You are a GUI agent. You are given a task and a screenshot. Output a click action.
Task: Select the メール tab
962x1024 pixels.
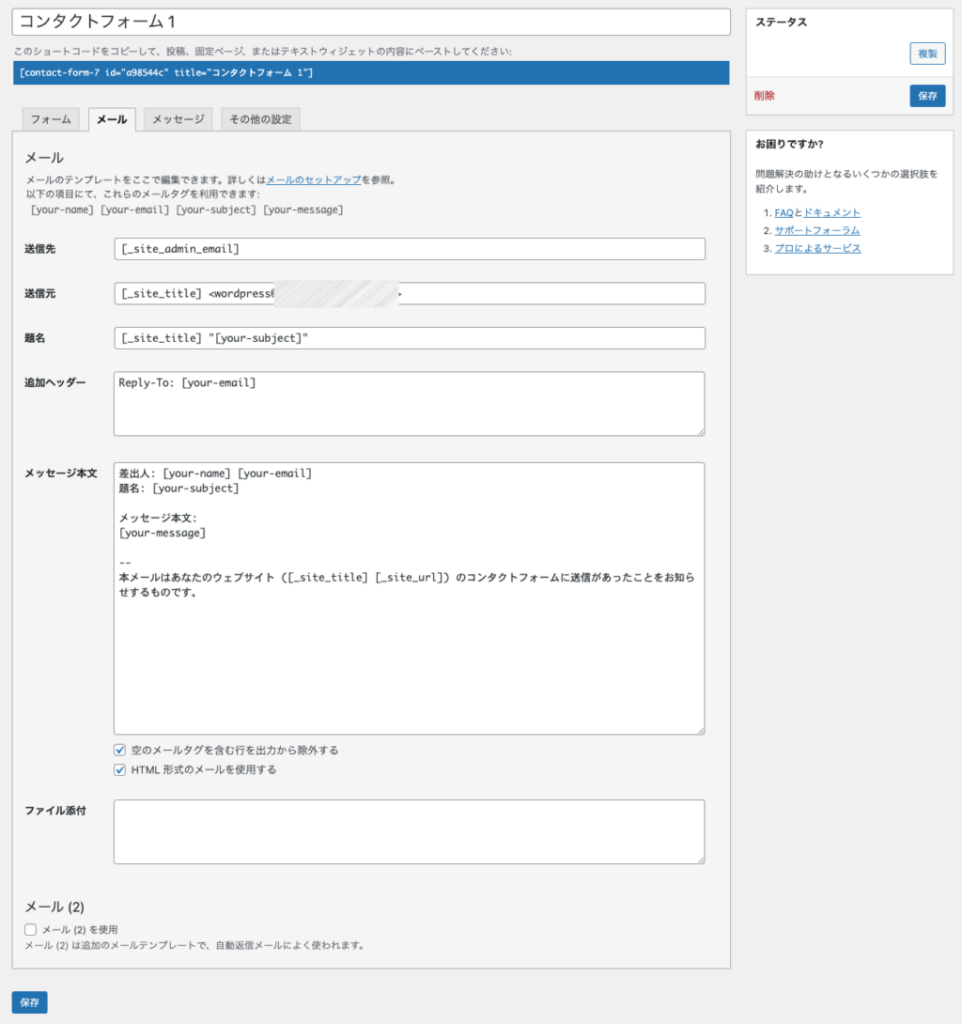click(111, 119)
